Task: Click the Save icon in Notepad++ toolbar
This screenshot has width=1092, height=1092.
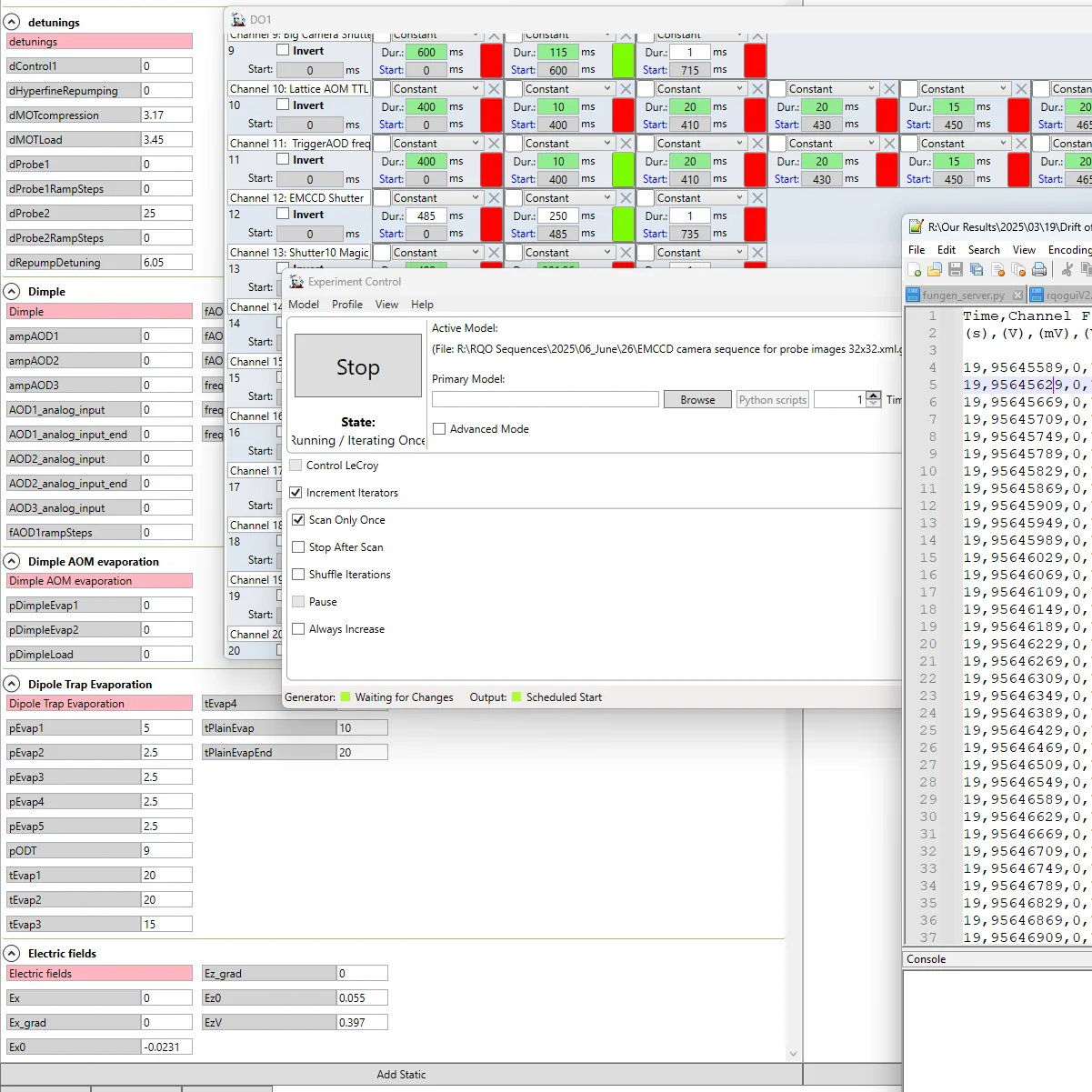Action: point(956,270)
